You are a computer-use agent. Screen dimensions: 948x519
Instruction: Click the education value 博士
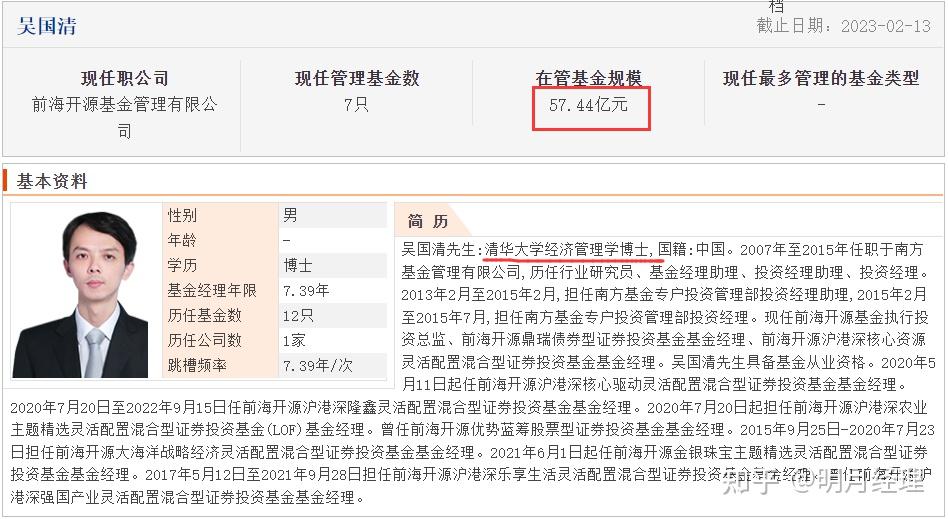click(297, 266)
